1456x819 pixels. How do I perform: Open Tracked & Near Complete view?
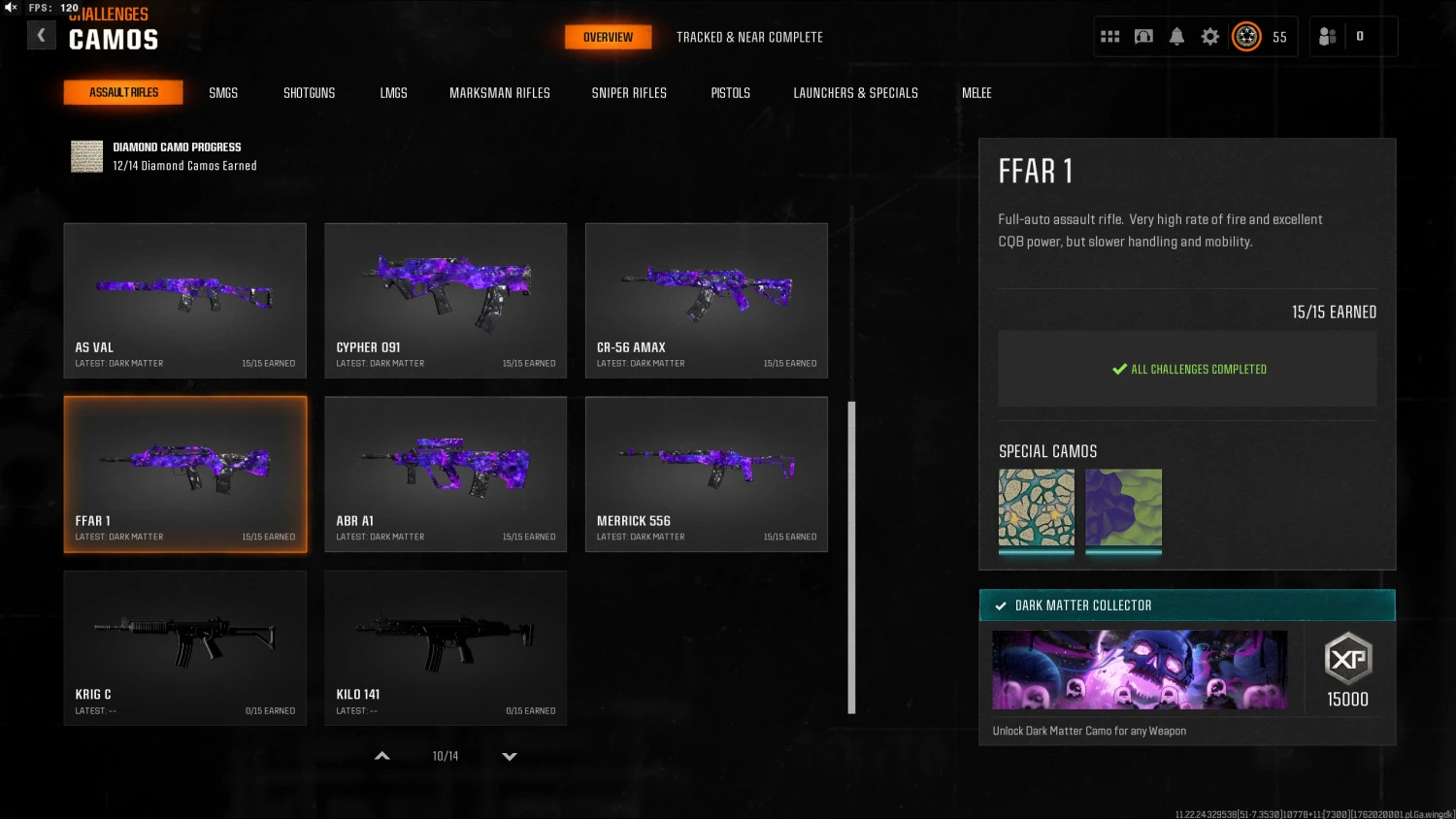[749, 37]
